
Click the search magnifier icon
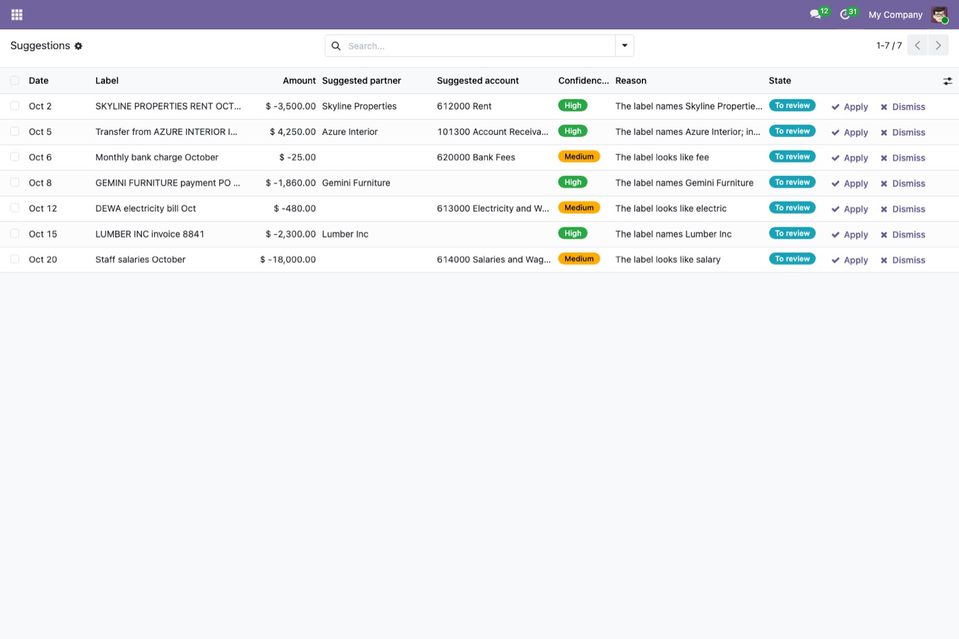(x=336, y=46)
